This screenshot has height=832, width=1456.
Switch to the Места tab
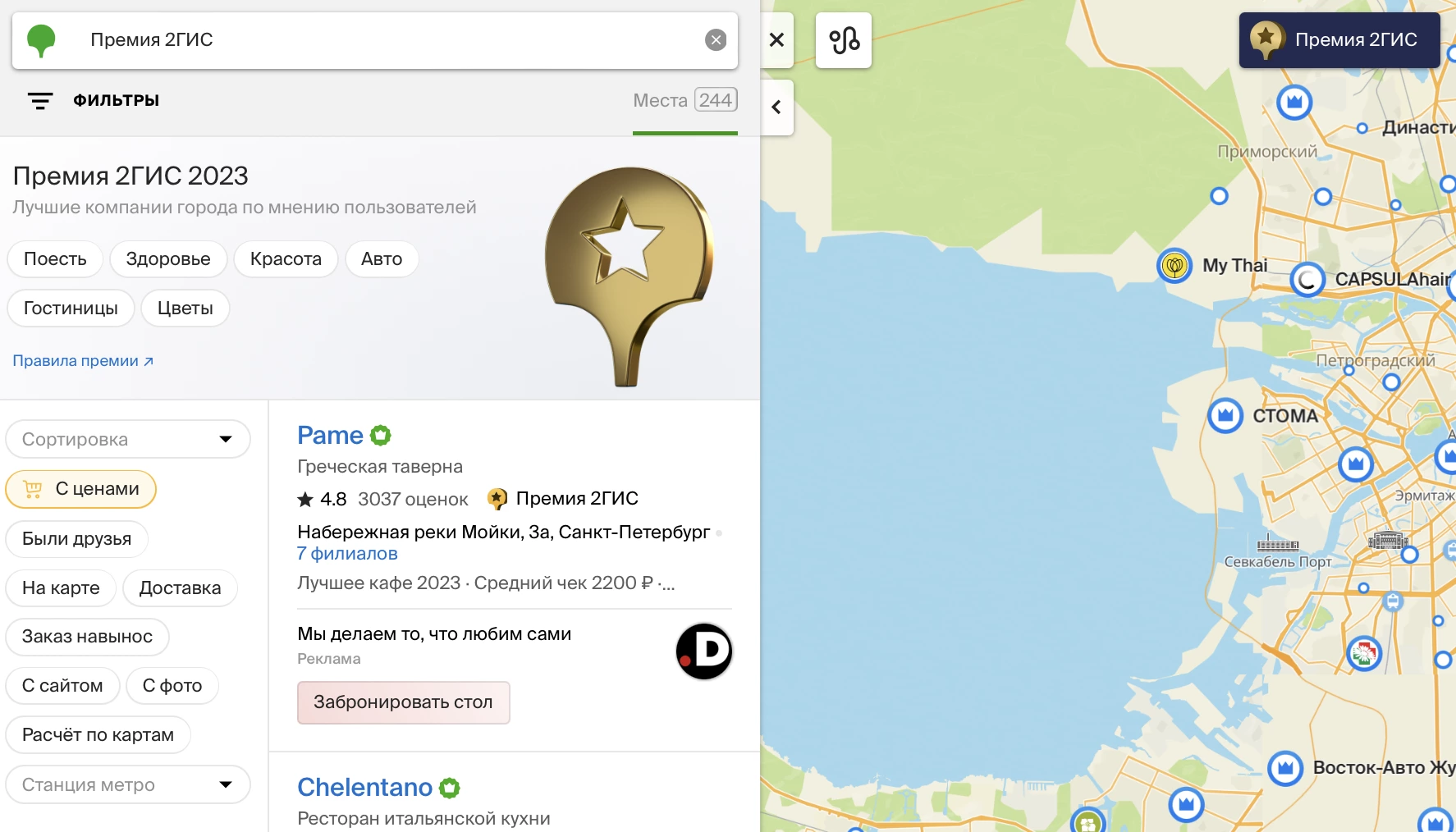click(x=685, y=101)
